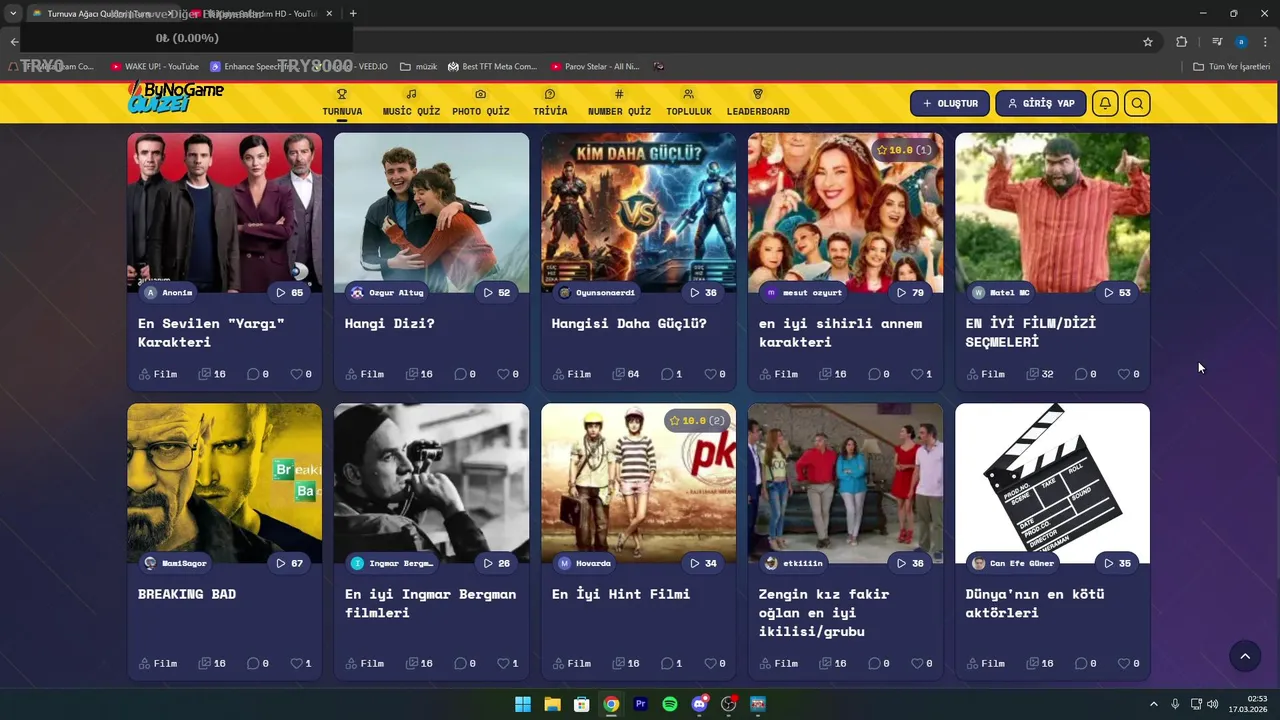Open Discord from the taskbar
This screenshot has height=720, width=1280.
(x=700, y=704)
